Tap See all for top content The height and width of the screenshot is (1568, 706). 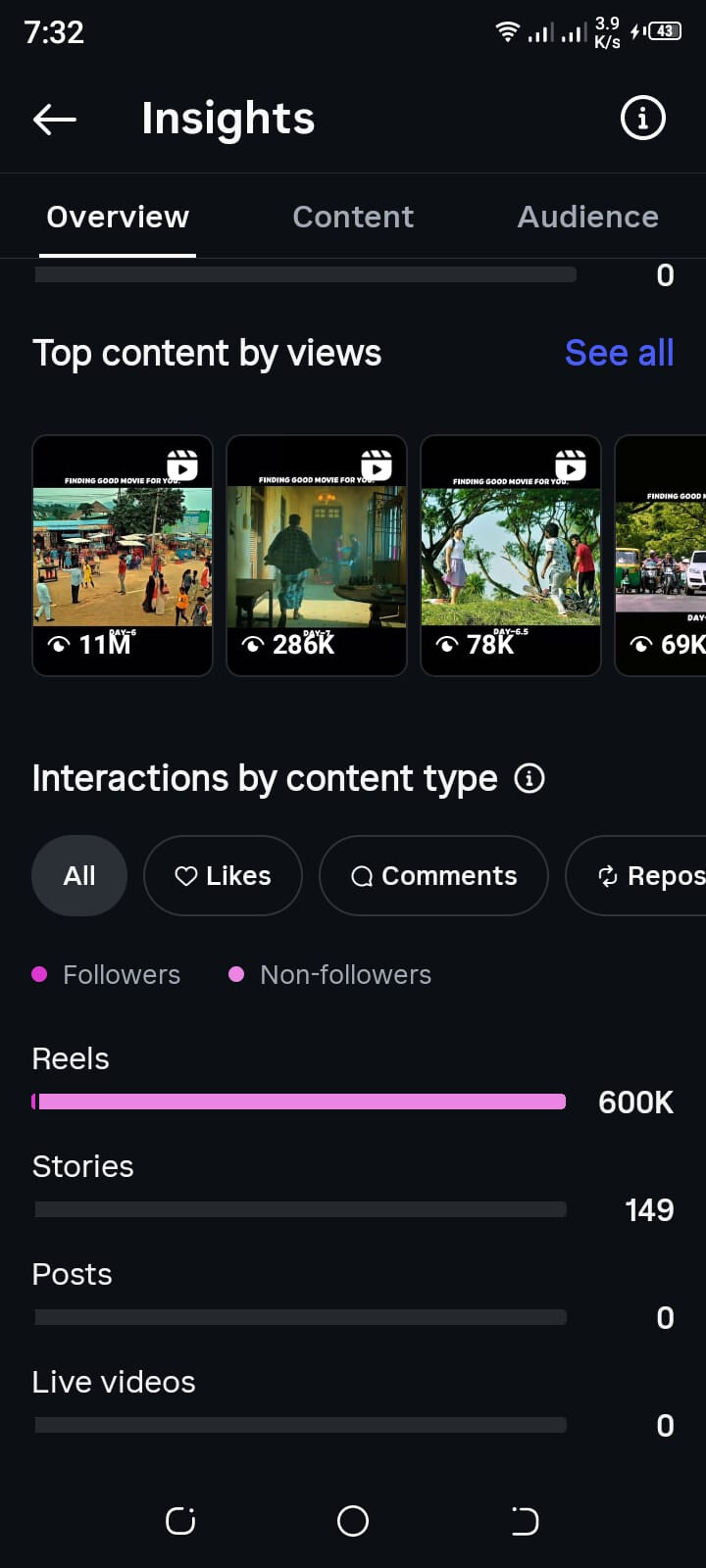(620, 353)
